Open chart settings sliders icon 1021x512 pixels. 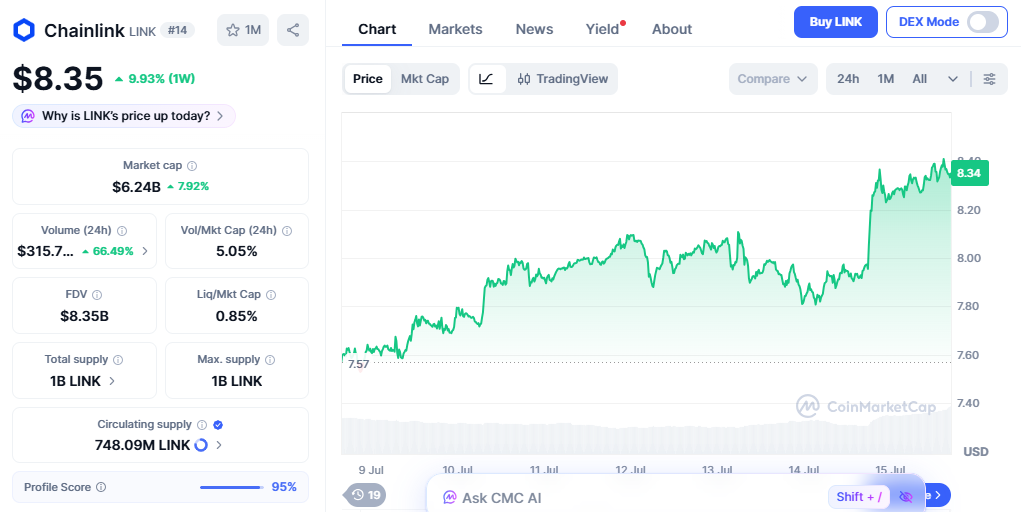tap(990, 79)
